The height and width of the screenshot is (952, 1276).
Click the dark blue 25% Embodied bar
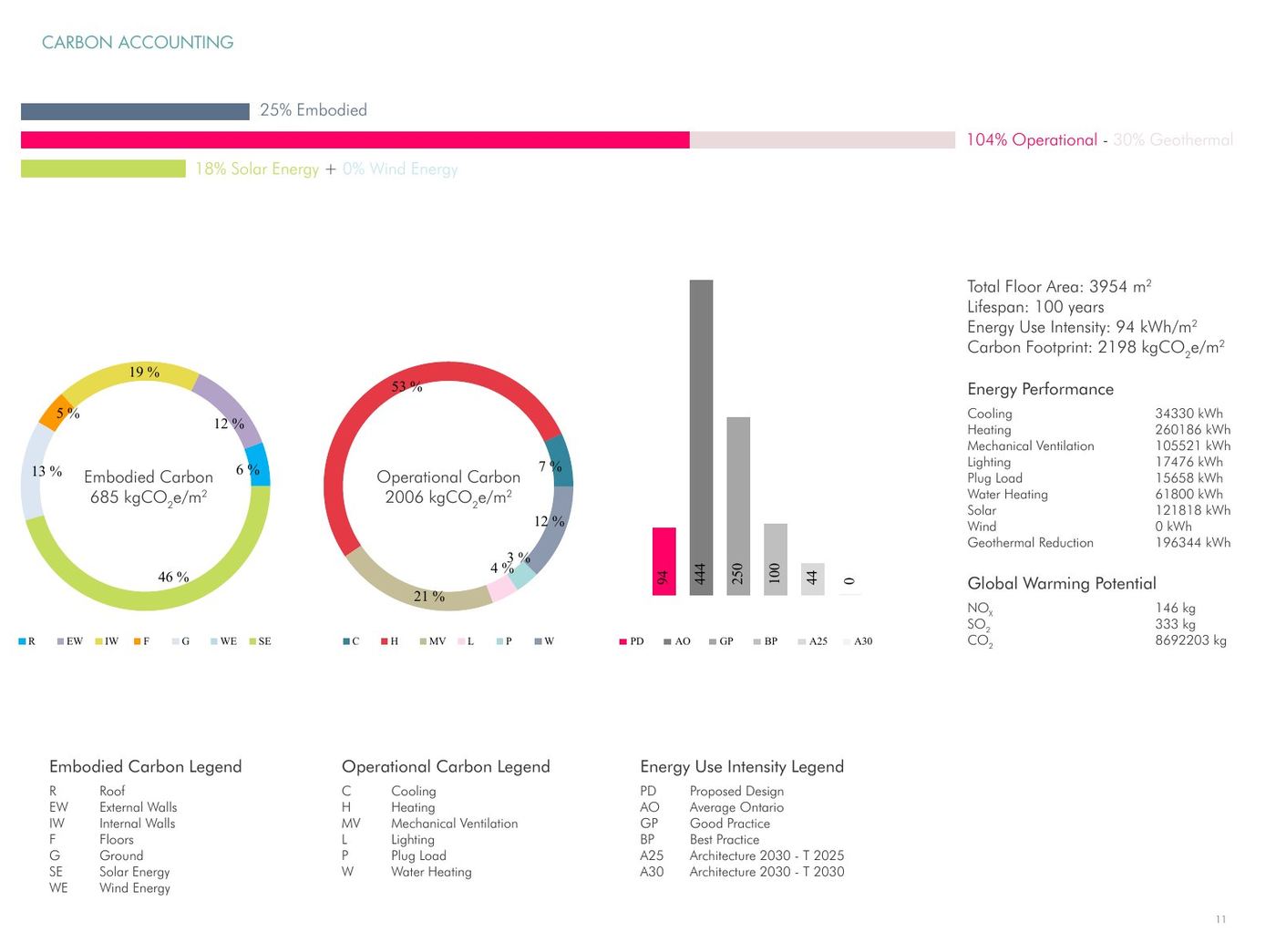(x=135, y=111)
